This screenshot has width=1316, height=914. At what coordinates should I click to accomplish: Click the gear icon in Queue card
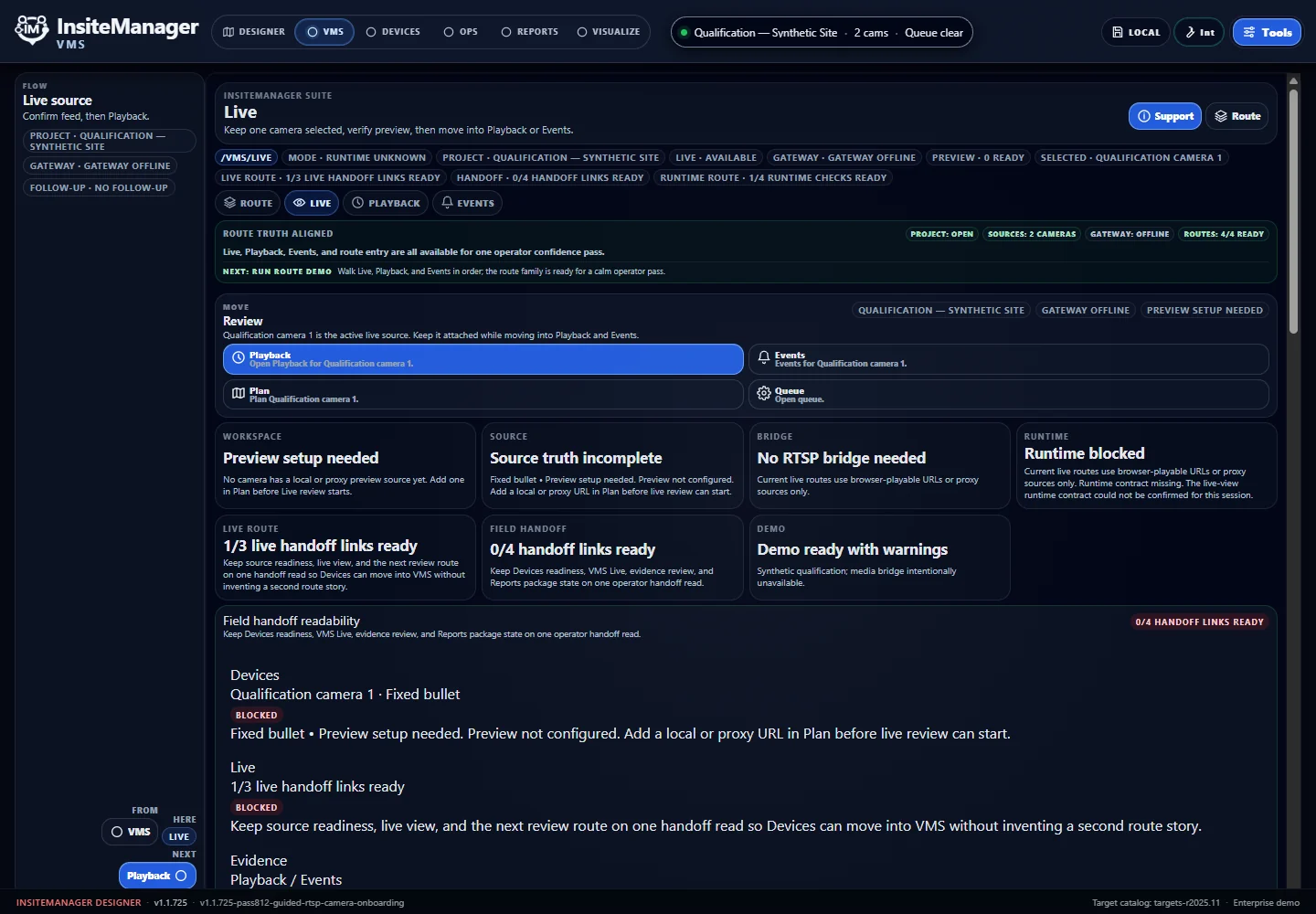tap(764, 394)
